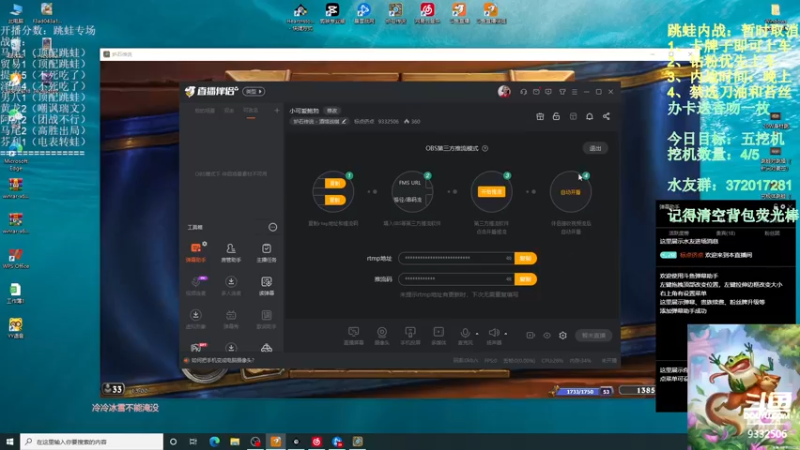Click the share icon in room header
The width and height of the screenshot is (800, 450).
(606, 116)
